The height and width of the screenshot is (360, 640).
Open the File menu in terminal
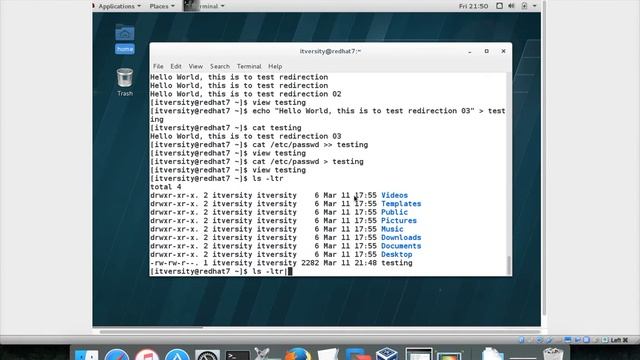click(158, 66)
